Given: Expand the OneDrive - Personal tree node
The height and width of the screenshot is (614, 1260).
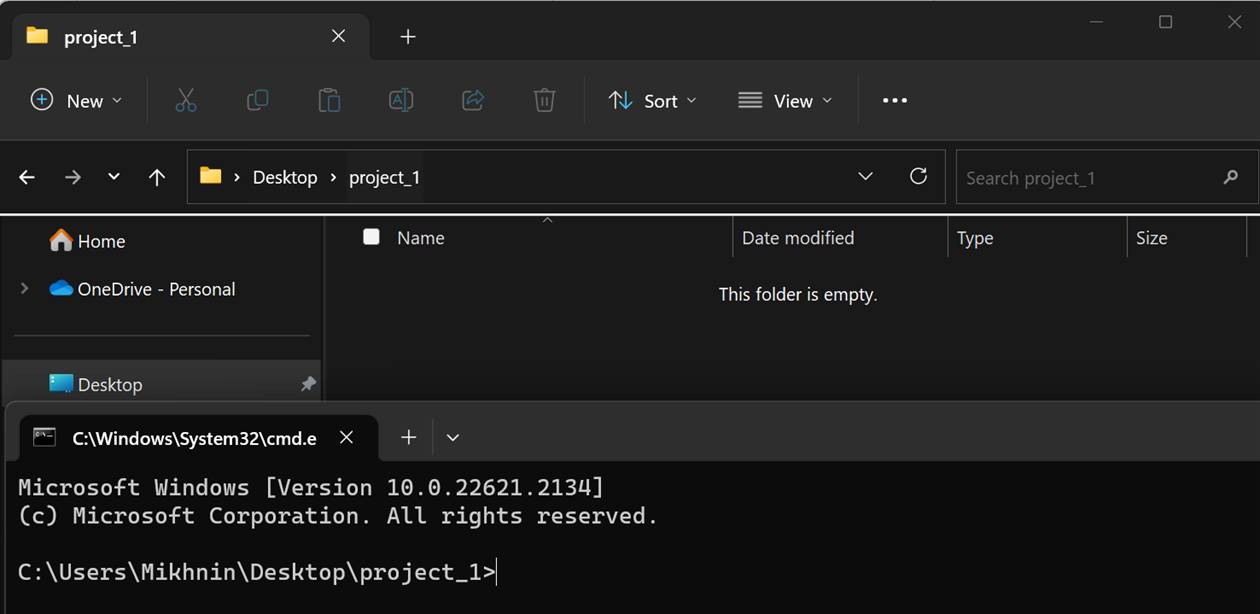Looking at the screenshot, I should [x=25, y=289].
